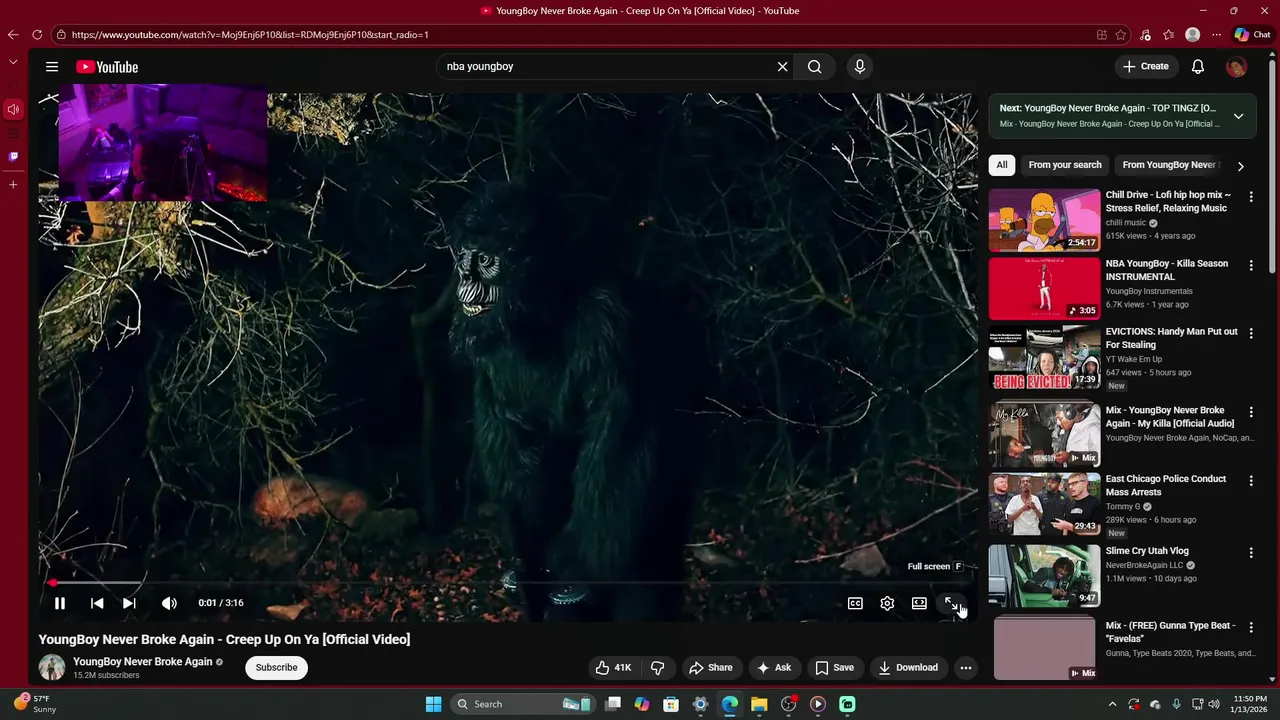
Task: Open more actions below the video
Action: click(966, 668)
